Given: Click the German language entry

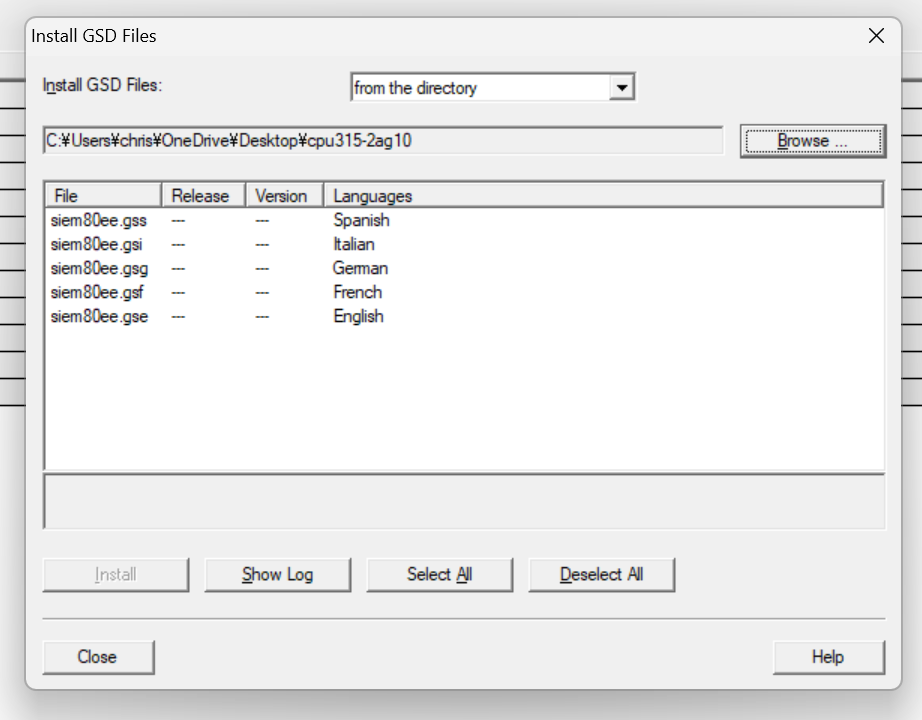Looking at the screenshot, I should tap(360, 269).
